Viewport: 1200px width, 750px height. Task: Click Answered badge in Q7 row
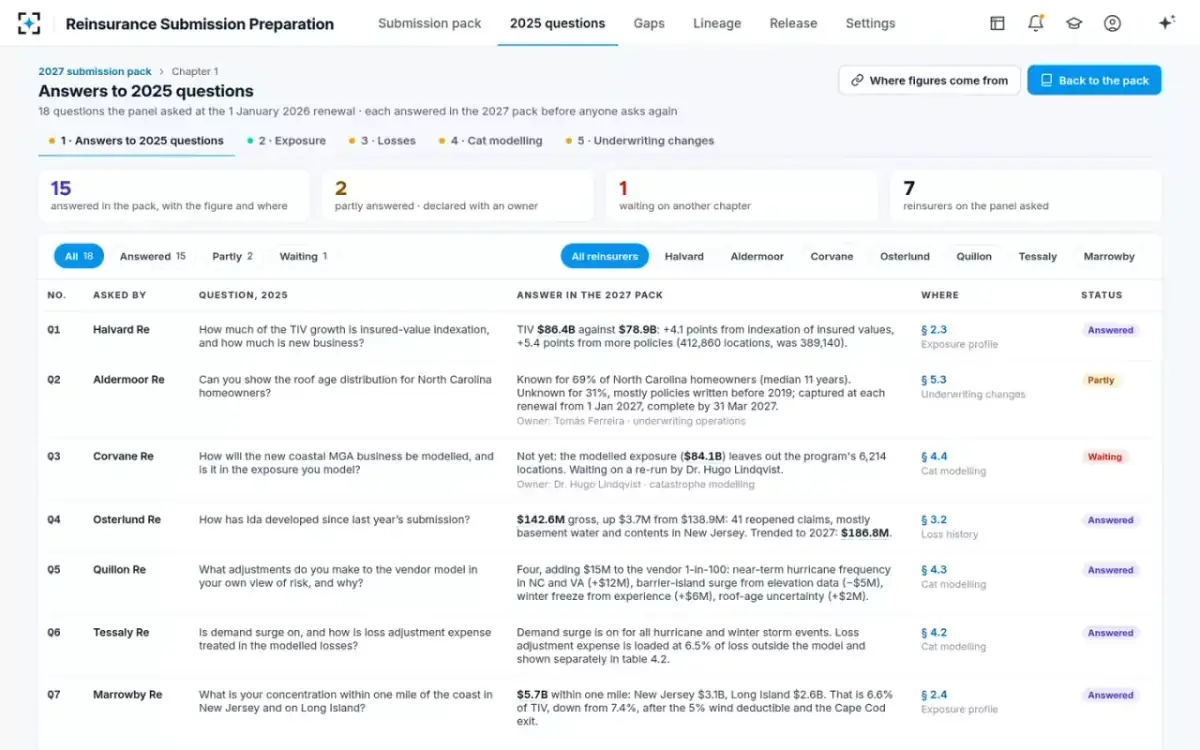tap(1111, 695)
